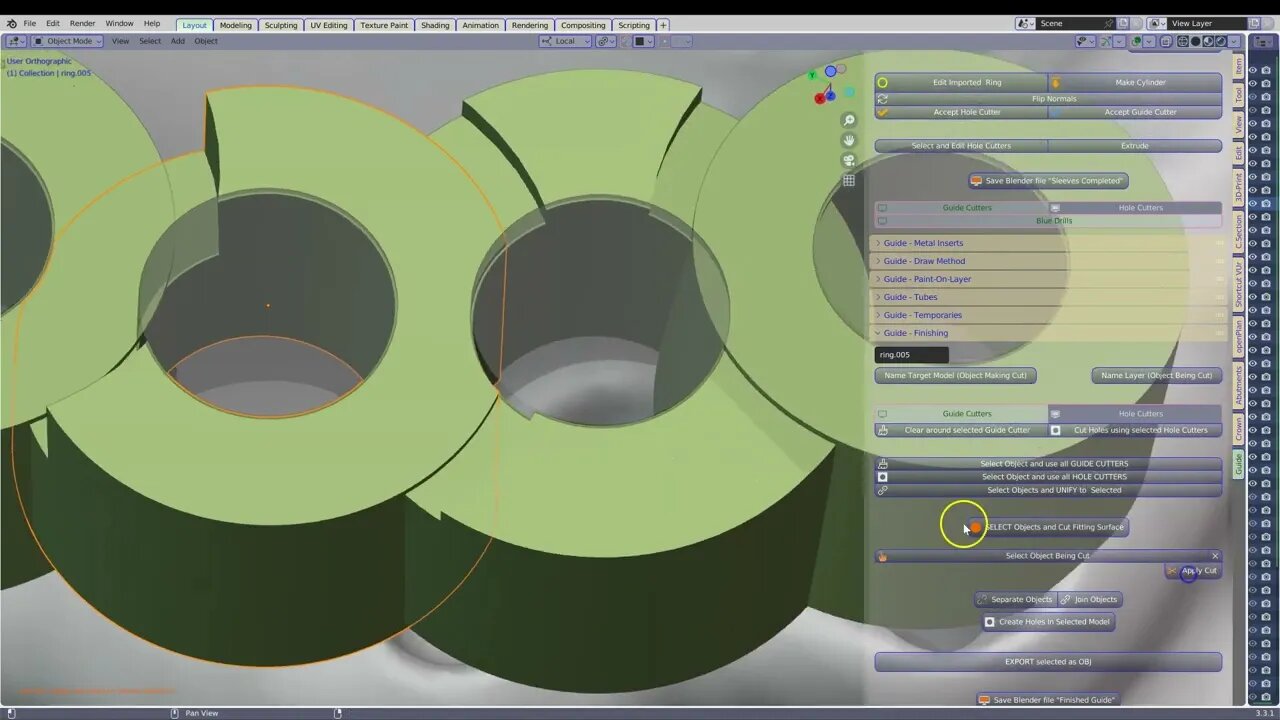Click Apply Cut scissors button
The height and width of the screenshot is (720, 1280).
tap(1193, 571)
